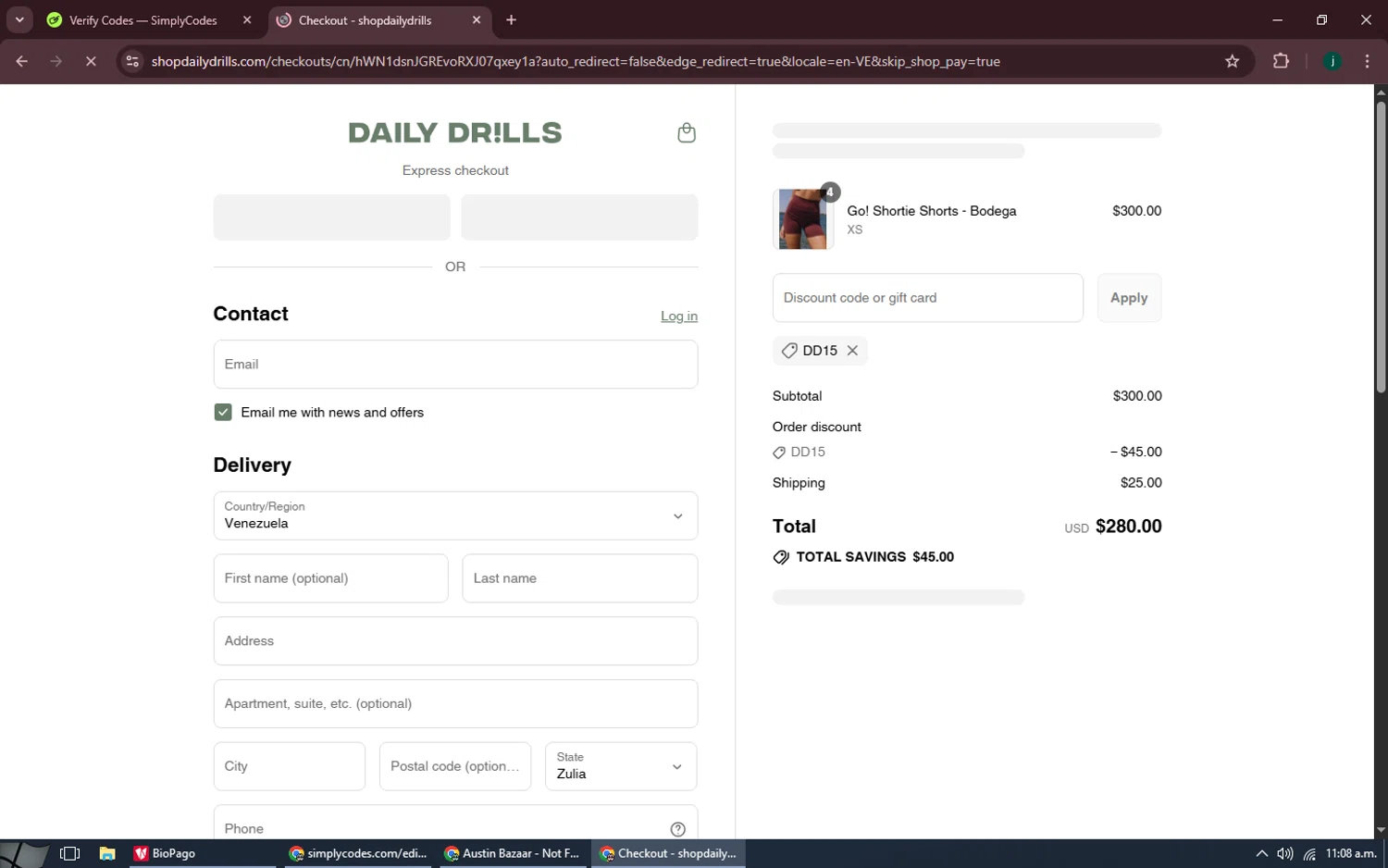1388x868 pixels.
Task: Click the First name (optional) field
Action: pos(330,578)
